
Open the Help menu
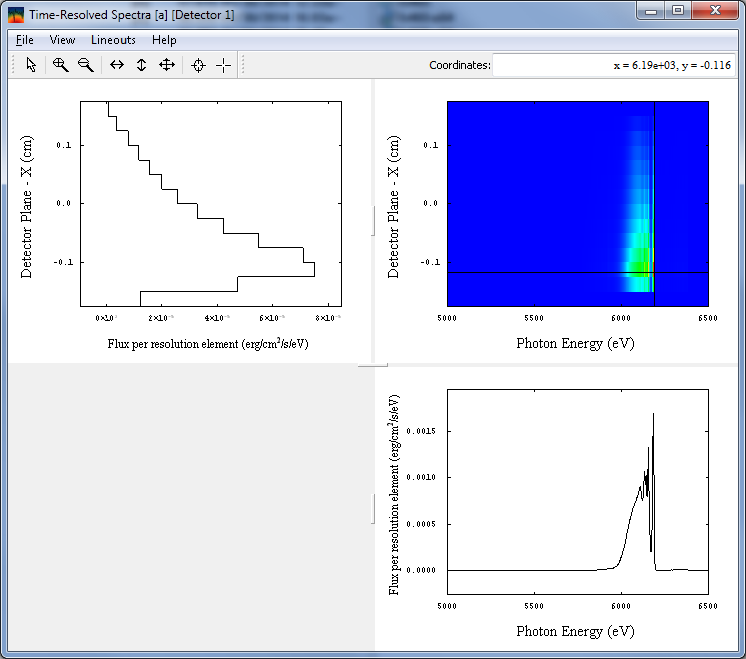tap(164, 40)
